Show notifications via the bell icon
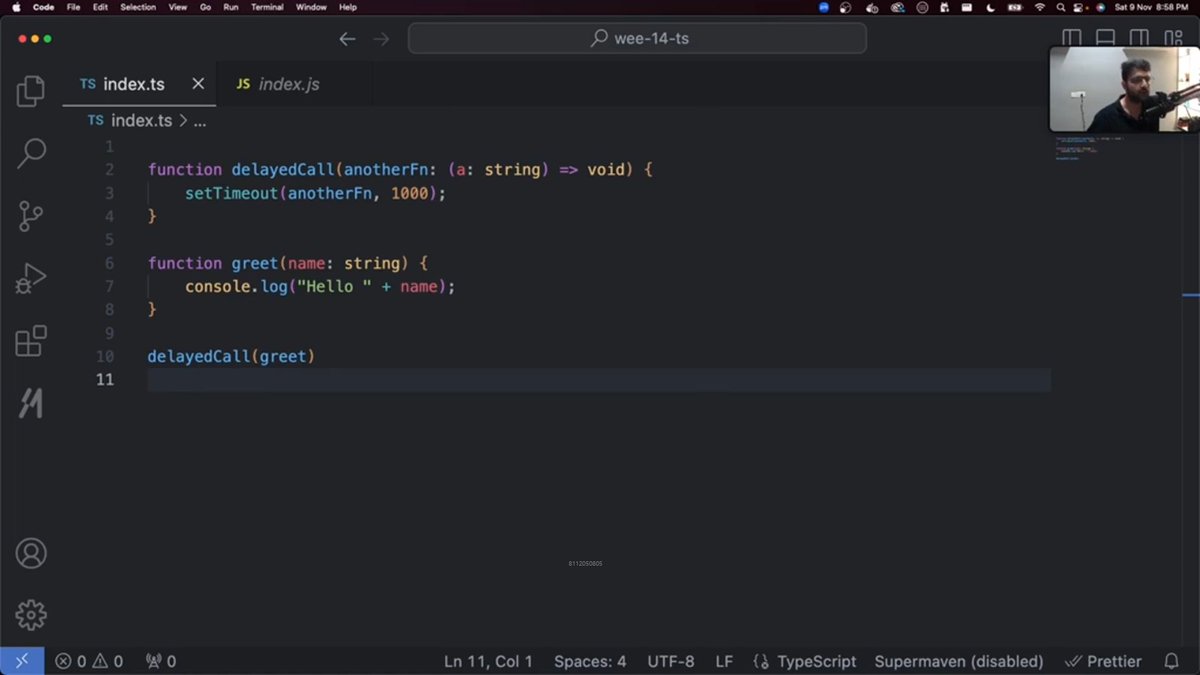The width and height of the screenshot is (1200, 675). (1172, 661)
